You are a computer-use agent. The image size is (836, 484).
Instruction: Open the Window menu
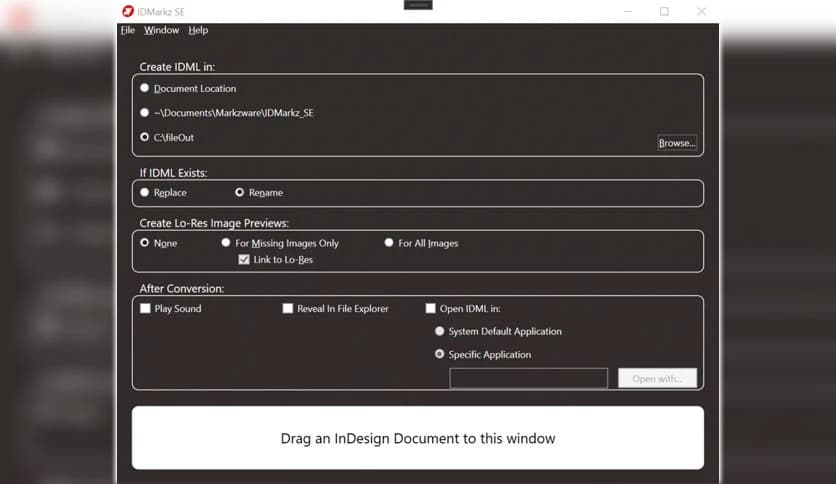click(161, 30)
